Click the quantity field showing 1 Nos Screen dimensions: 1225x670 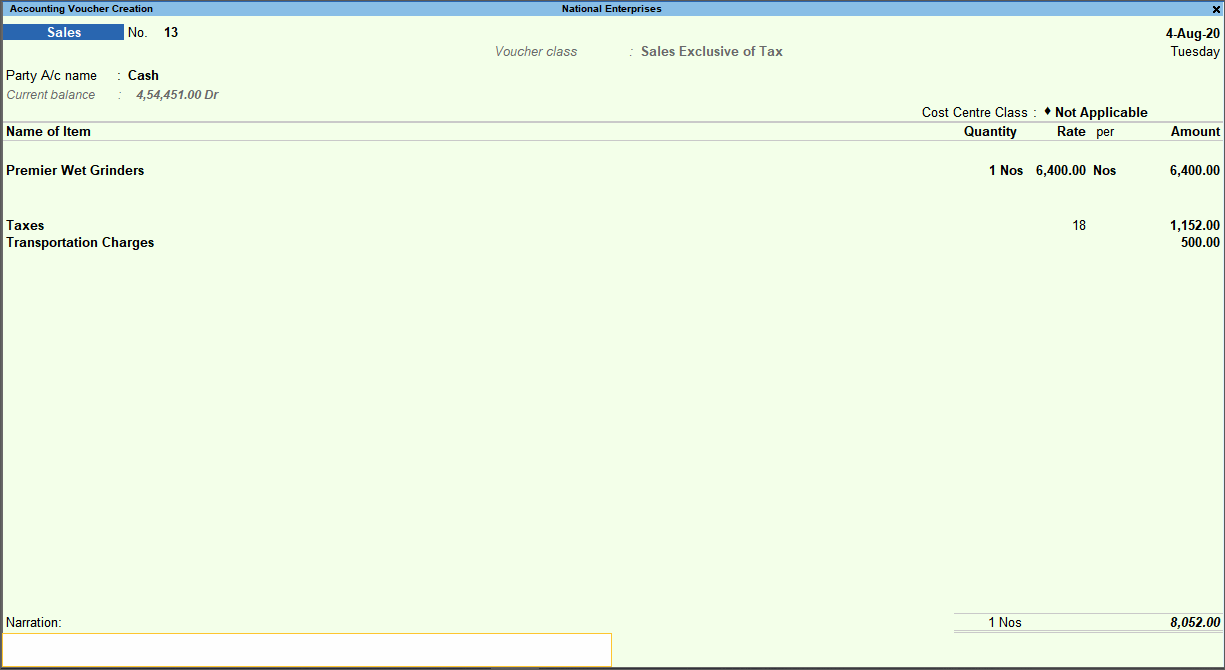pyautogui.click(x=1005, y=170)
